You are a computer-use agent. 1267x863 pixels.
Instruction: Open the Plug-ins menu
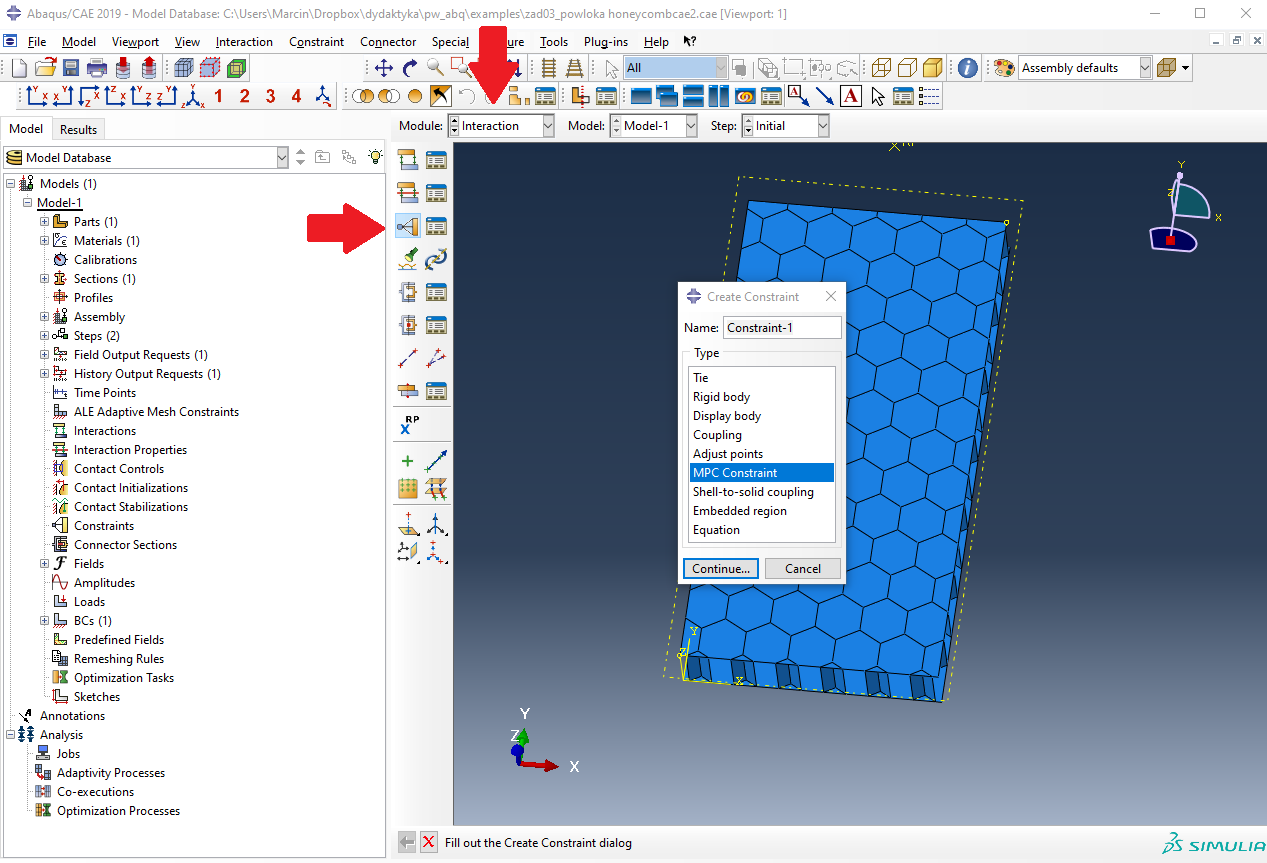click(604, 42)
